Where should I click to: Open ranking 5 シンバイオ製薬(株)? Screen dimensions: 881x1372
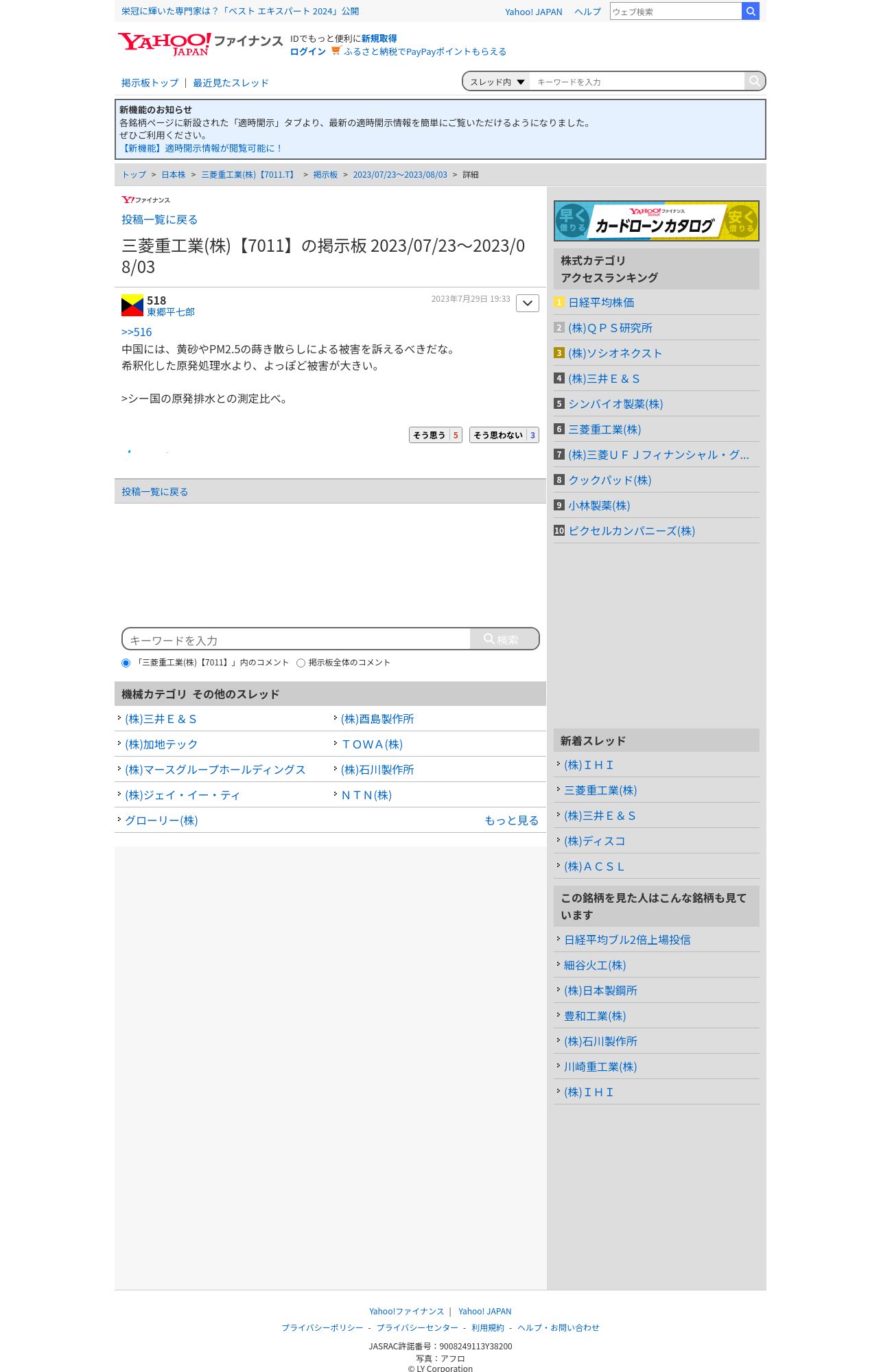[x=615, y=404]
